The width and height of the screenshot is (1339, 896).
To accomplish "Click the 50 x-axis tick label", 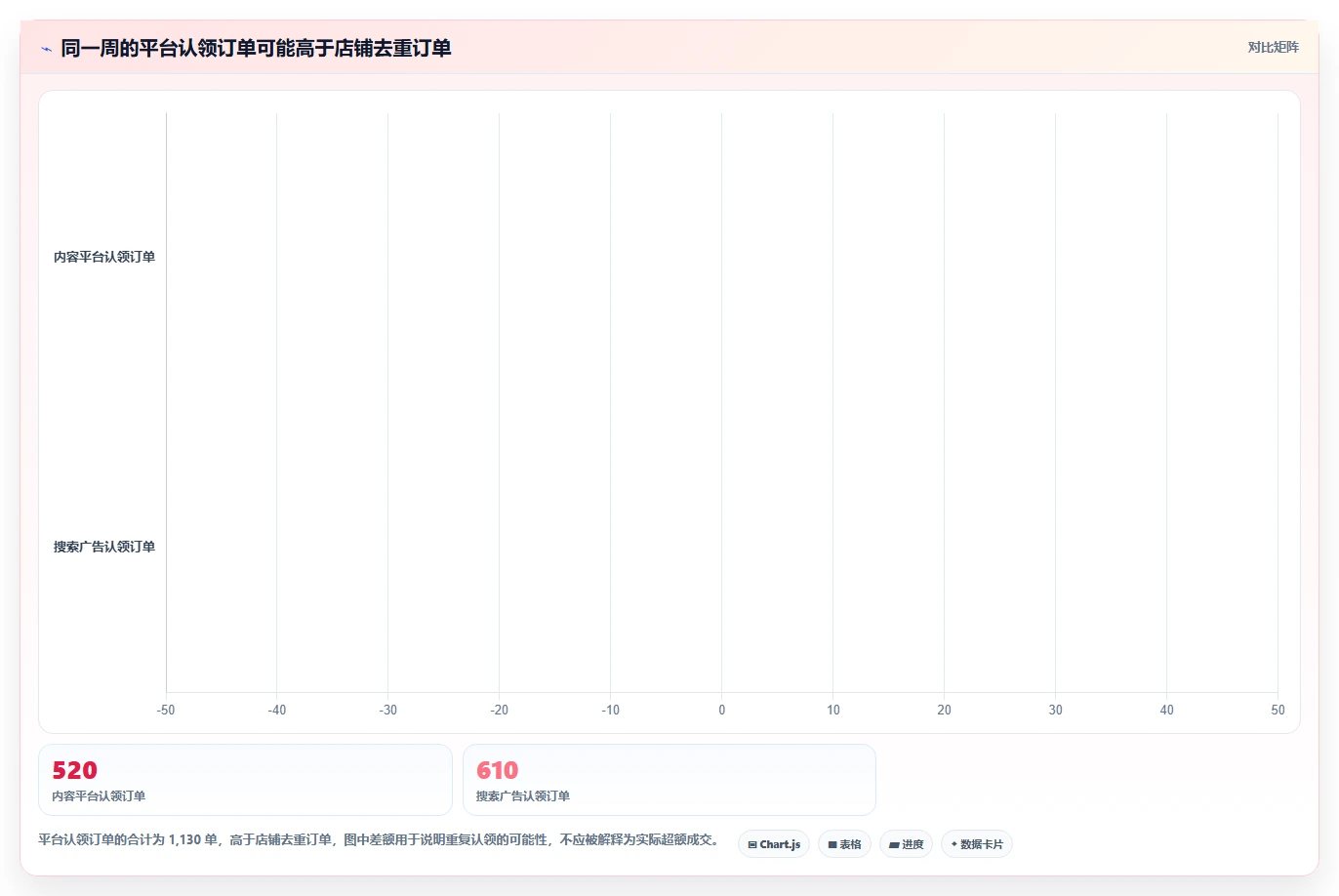I will 1278,710.
